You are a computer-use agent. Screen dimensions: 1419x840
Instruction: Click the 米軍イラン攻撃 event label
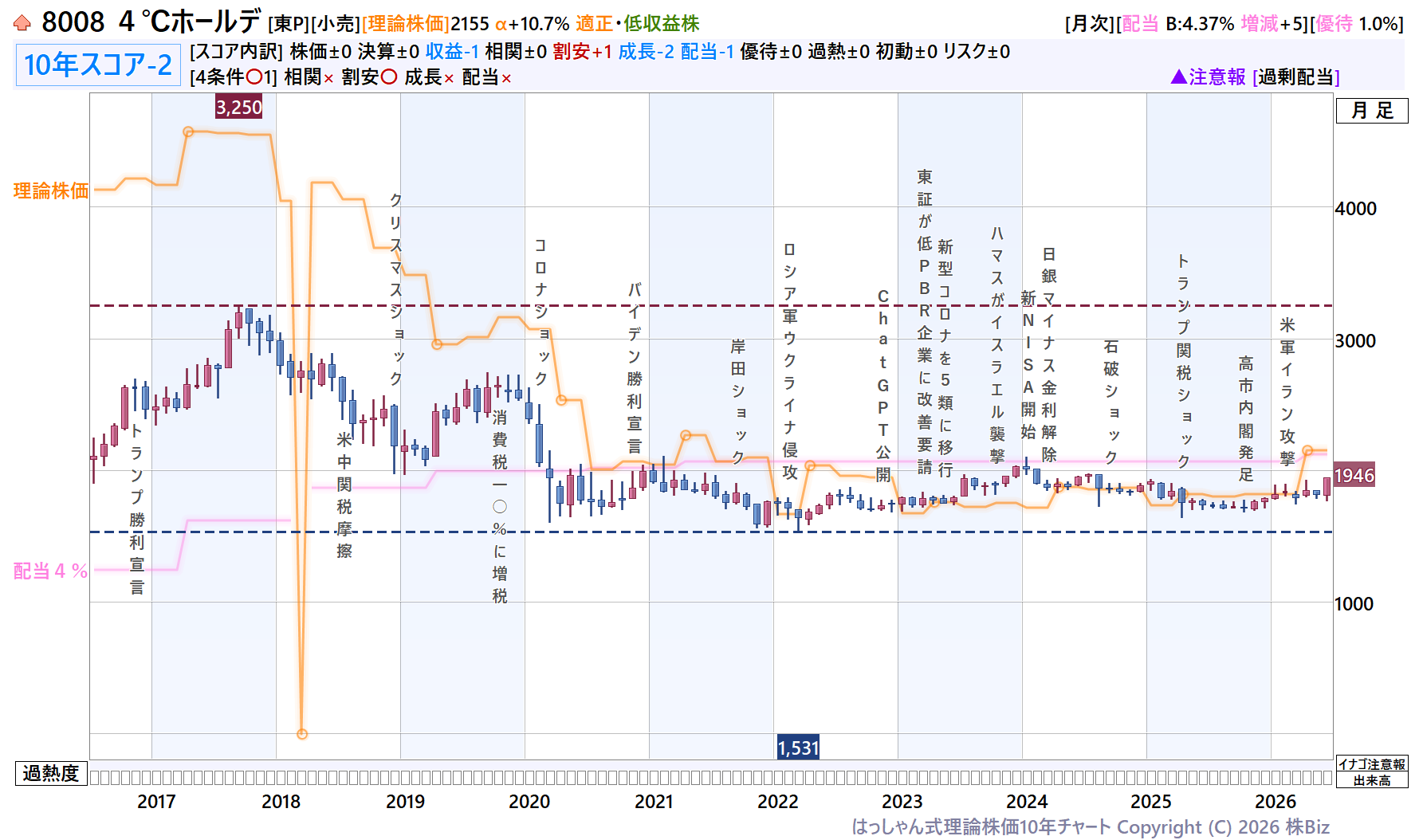click(1287, 391)
